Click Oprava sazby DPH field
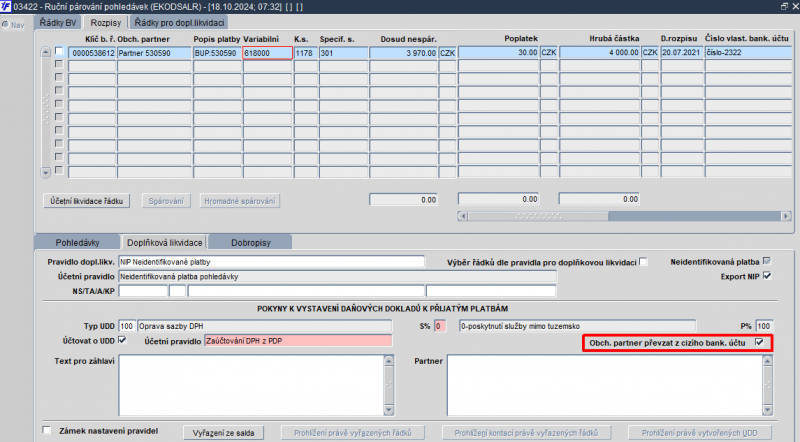The width and height of the screenshot is (800, 442). click(x=264, y=326)
